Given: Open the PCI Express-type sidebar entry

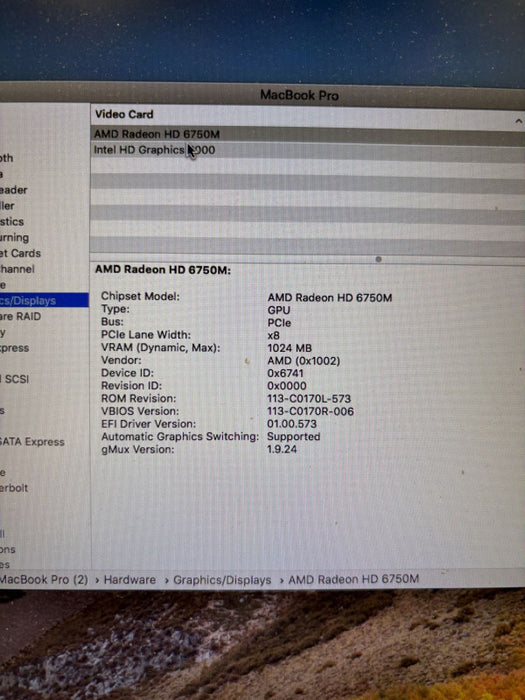Looking at the screenshot, I should point(15,348).
